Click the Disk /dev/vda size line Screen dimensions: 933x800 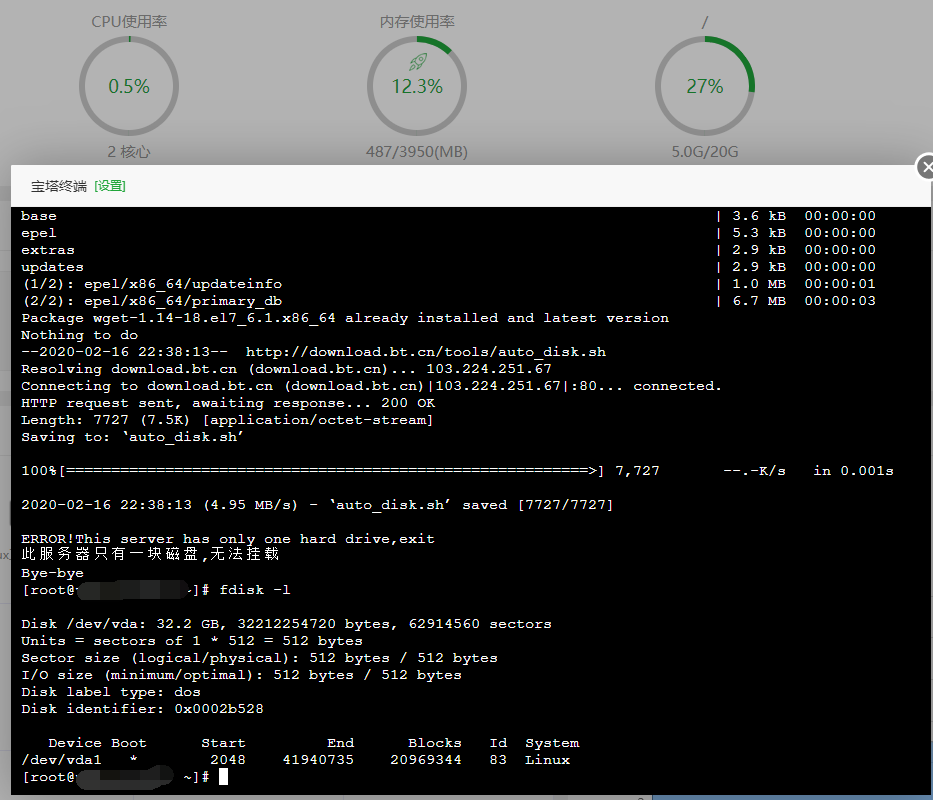[286, 624]
